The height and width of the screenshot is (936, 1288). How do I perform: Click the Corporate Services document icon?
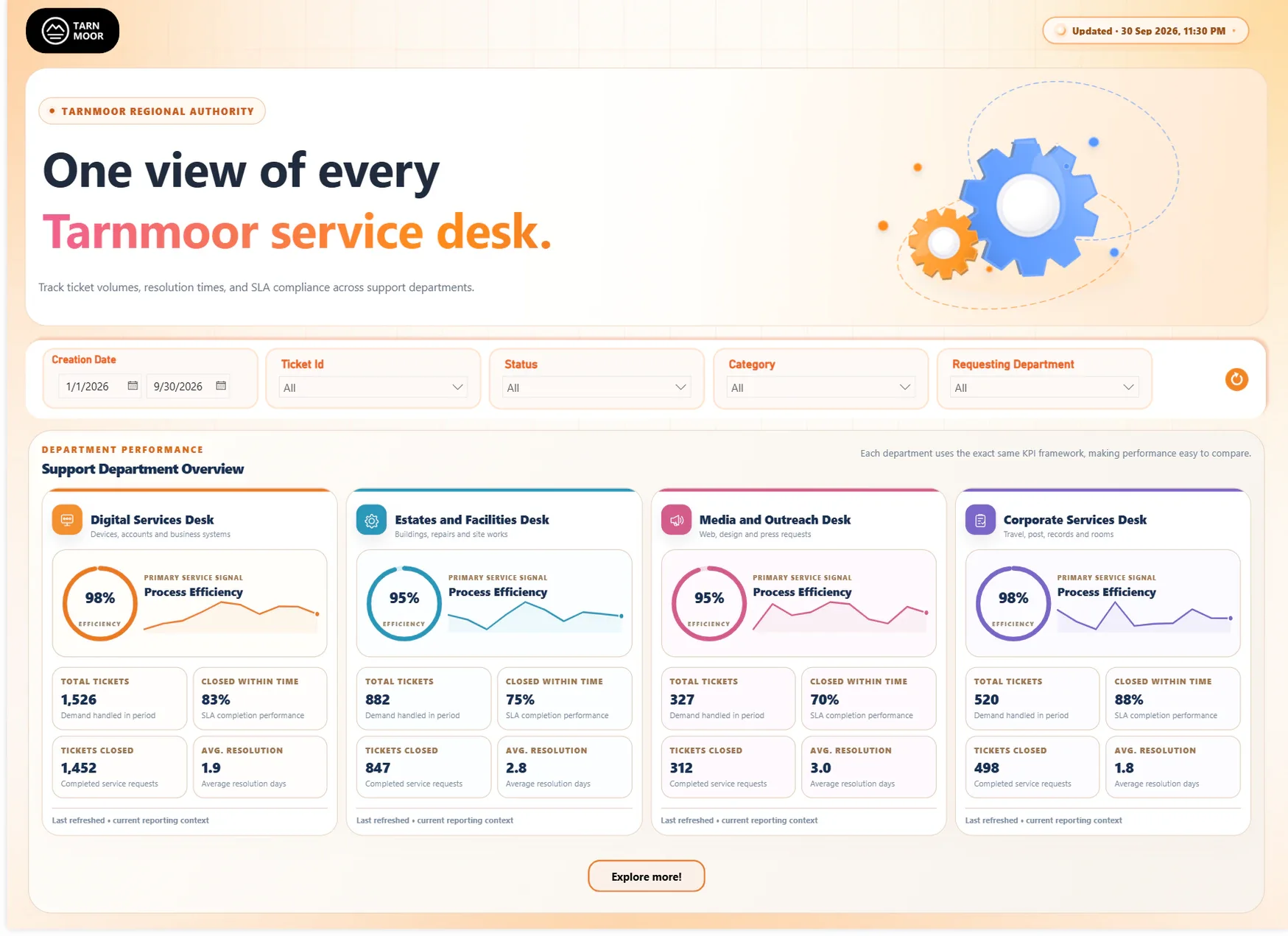pos(980,520)
